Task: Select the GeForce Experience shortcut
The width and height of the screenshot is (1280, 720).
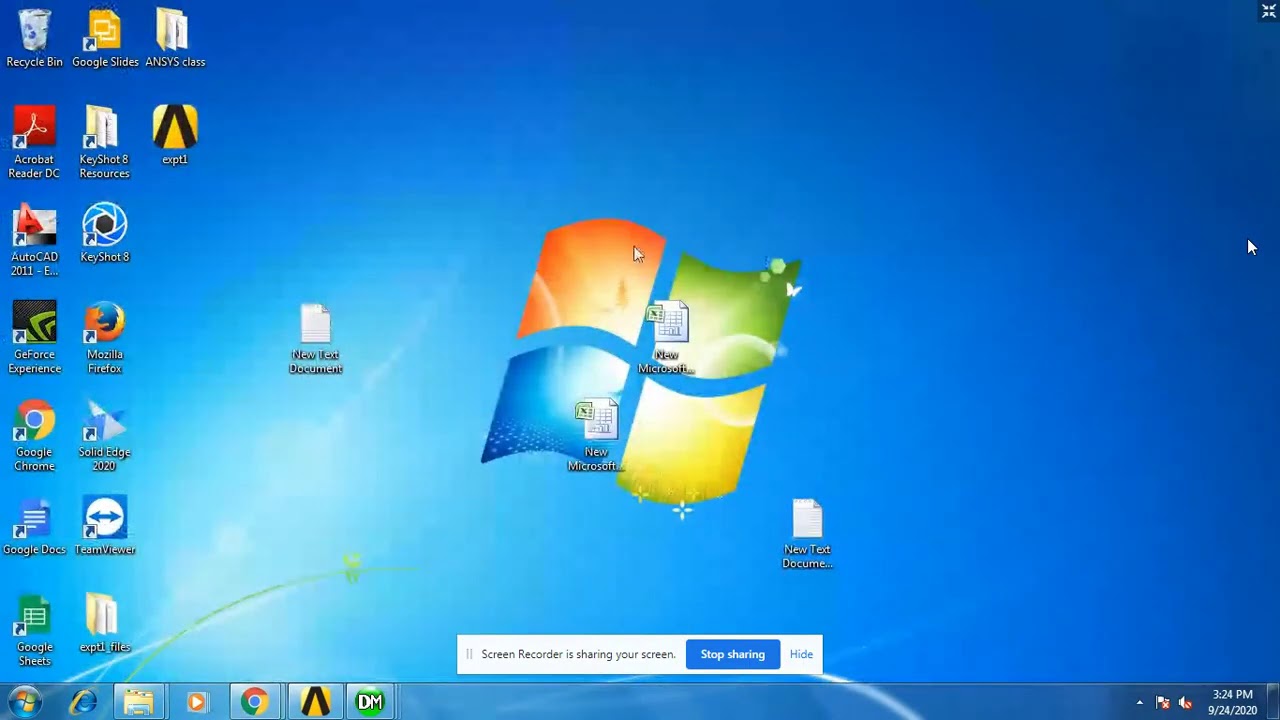Action: point(34,338)
